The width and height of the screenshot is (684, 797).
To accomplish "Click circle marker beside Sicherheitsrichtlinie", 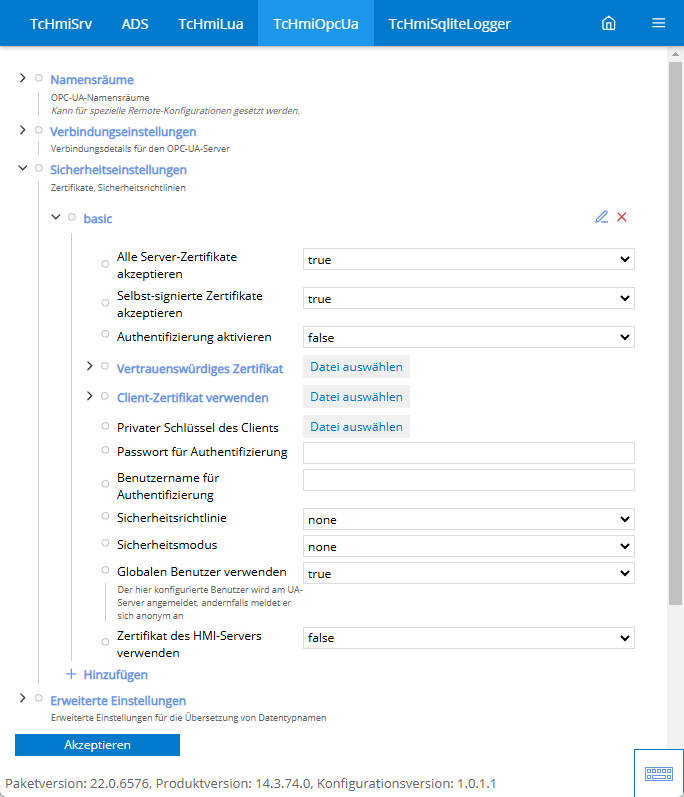I will 105,519.
